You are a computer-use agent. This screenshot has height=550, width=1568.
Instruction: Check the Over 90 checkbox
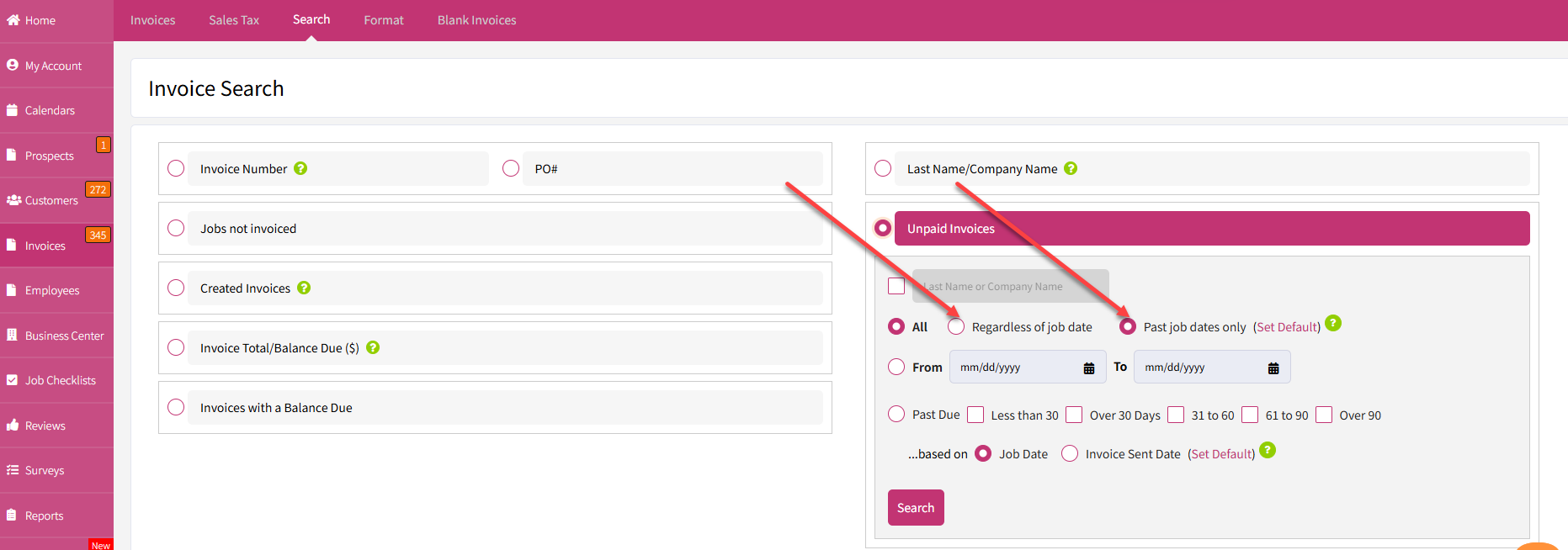(x=1324, y=415)
